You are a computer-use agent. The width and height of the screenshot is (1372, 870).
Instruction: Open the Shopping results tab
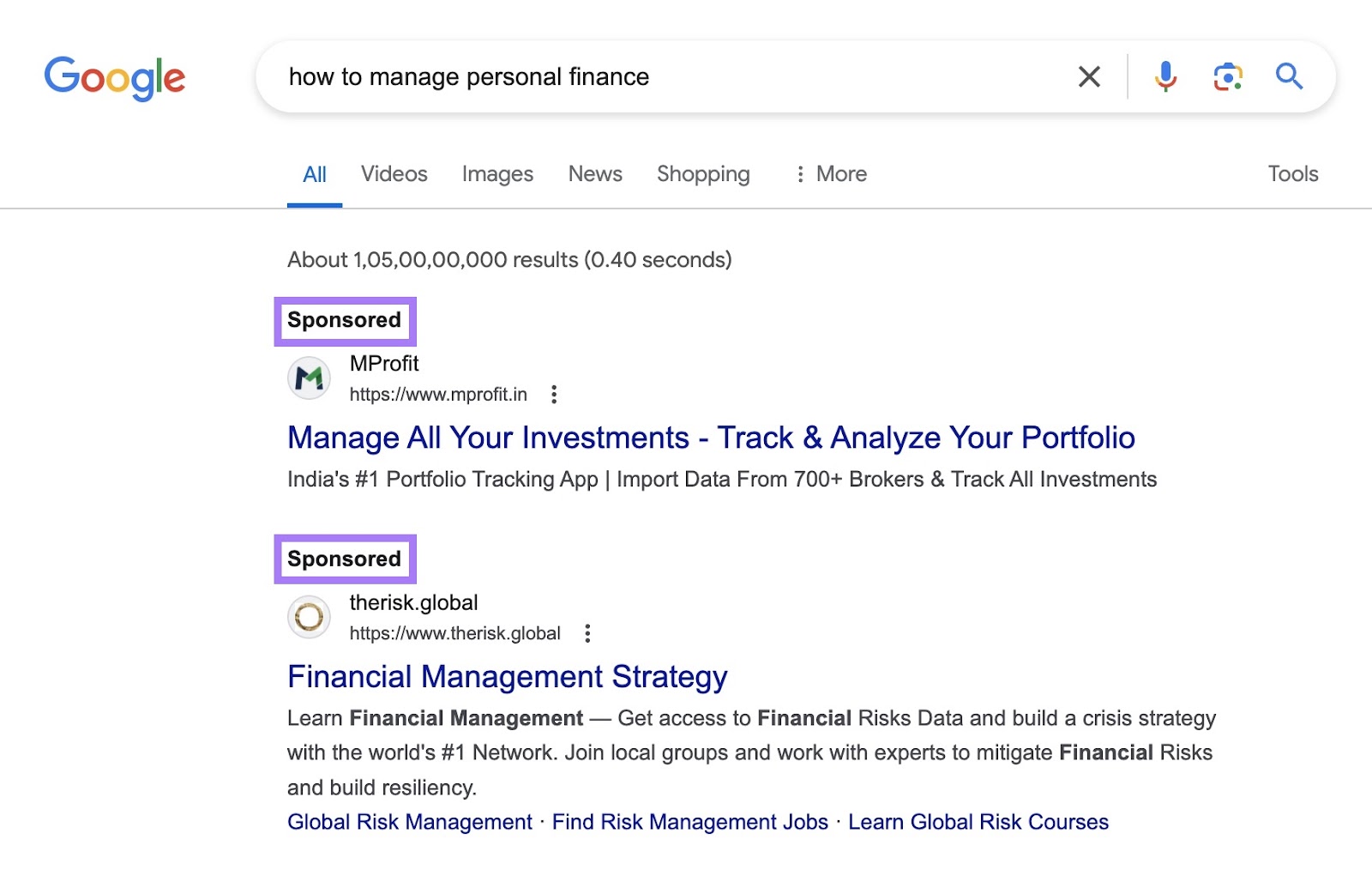coord(703,173)
